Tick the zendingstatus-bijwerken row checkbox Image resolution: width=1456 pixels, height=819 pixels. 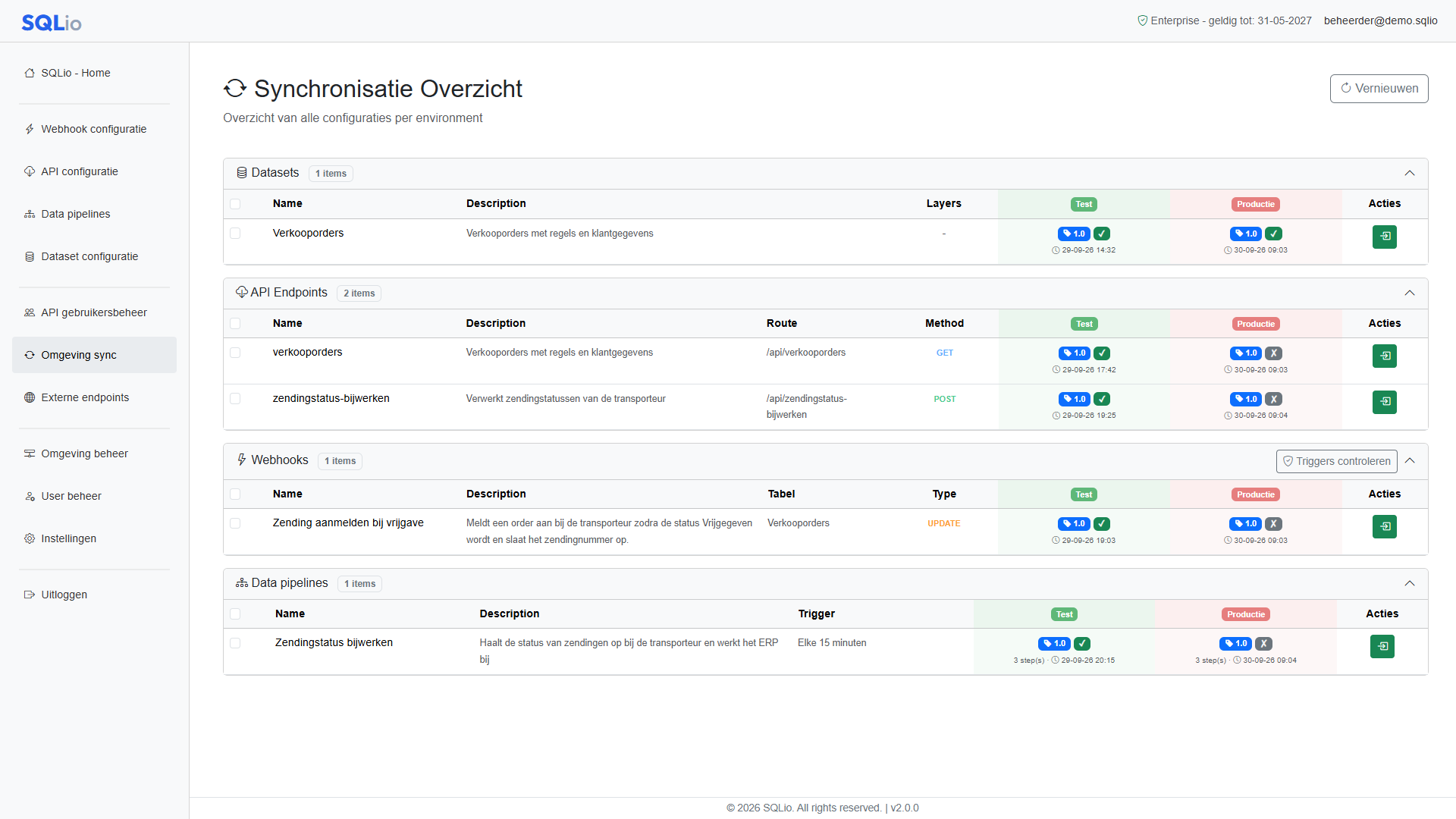click(x=235, y=399)
